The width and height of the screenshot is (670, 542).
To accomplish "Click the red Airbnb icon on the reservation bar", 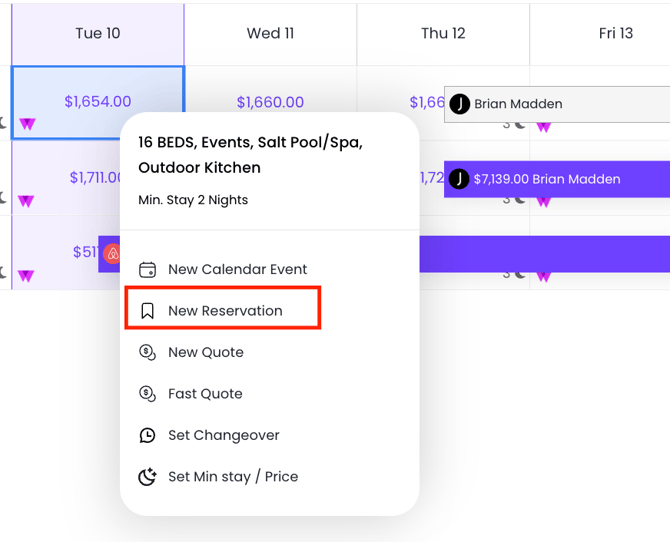I will coord(113,254).
